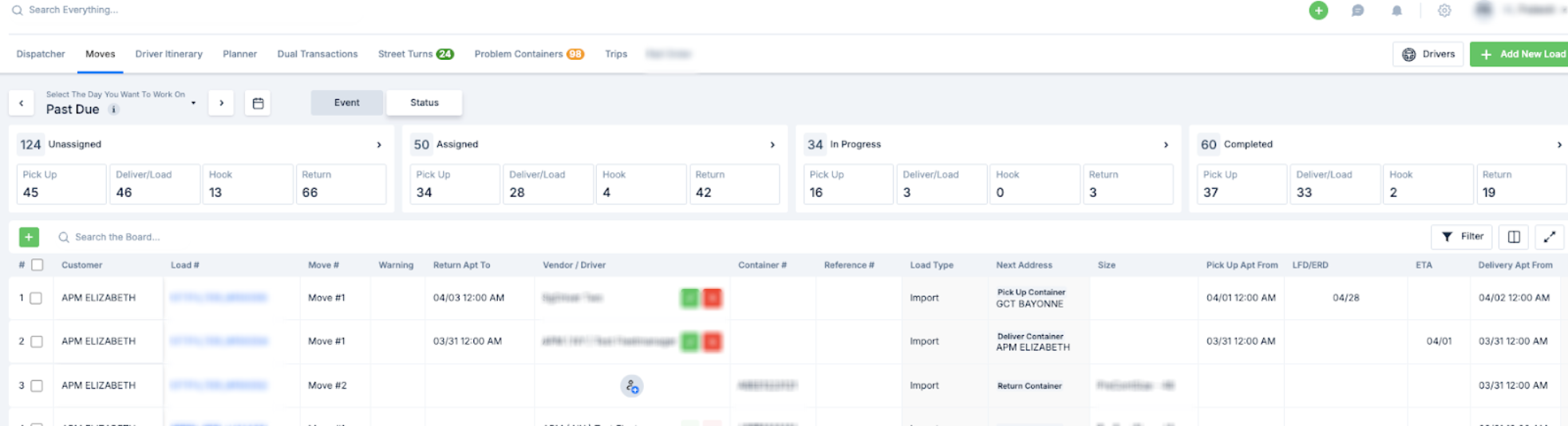Click Completed Hook 2 tile

[x=1428, y=184]
